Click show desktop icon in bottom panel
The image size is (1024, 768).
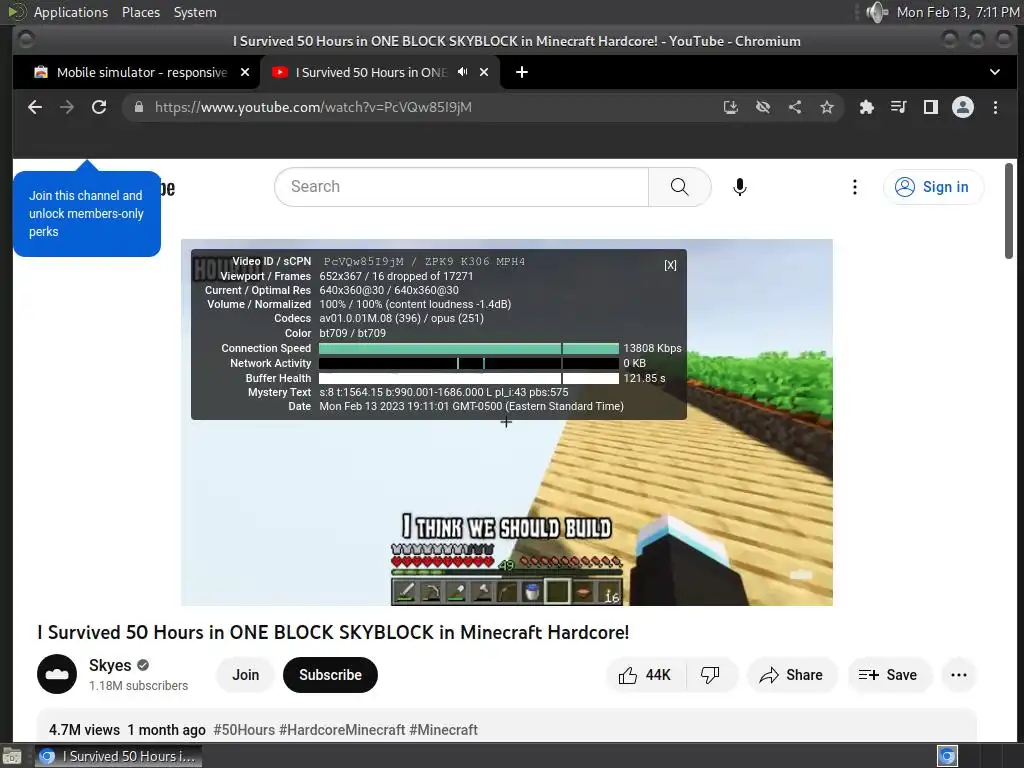click(12, 756)
